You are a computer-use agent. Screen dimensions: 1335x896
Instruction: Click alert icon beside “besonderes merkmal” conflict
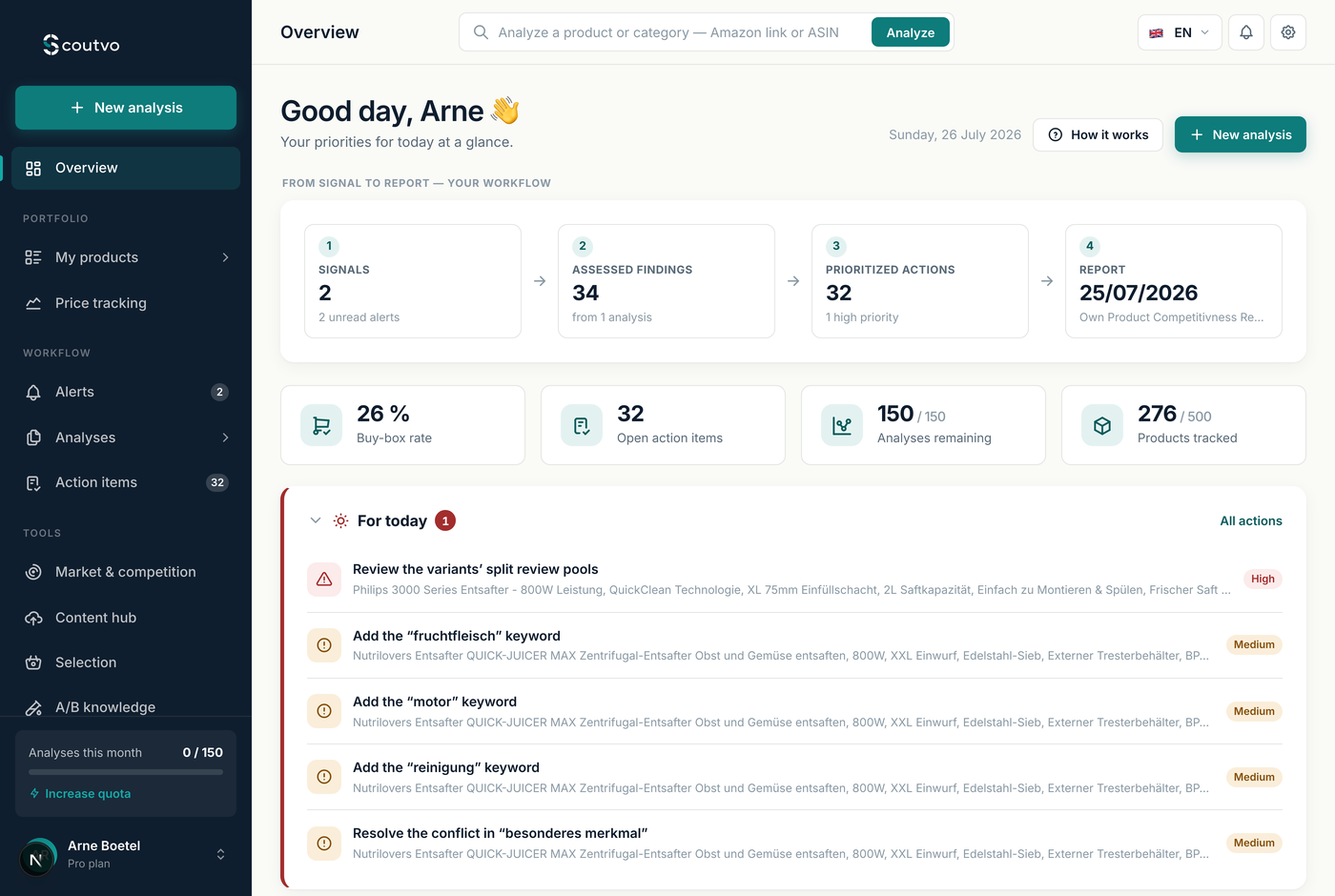click(x=324, y=843)
